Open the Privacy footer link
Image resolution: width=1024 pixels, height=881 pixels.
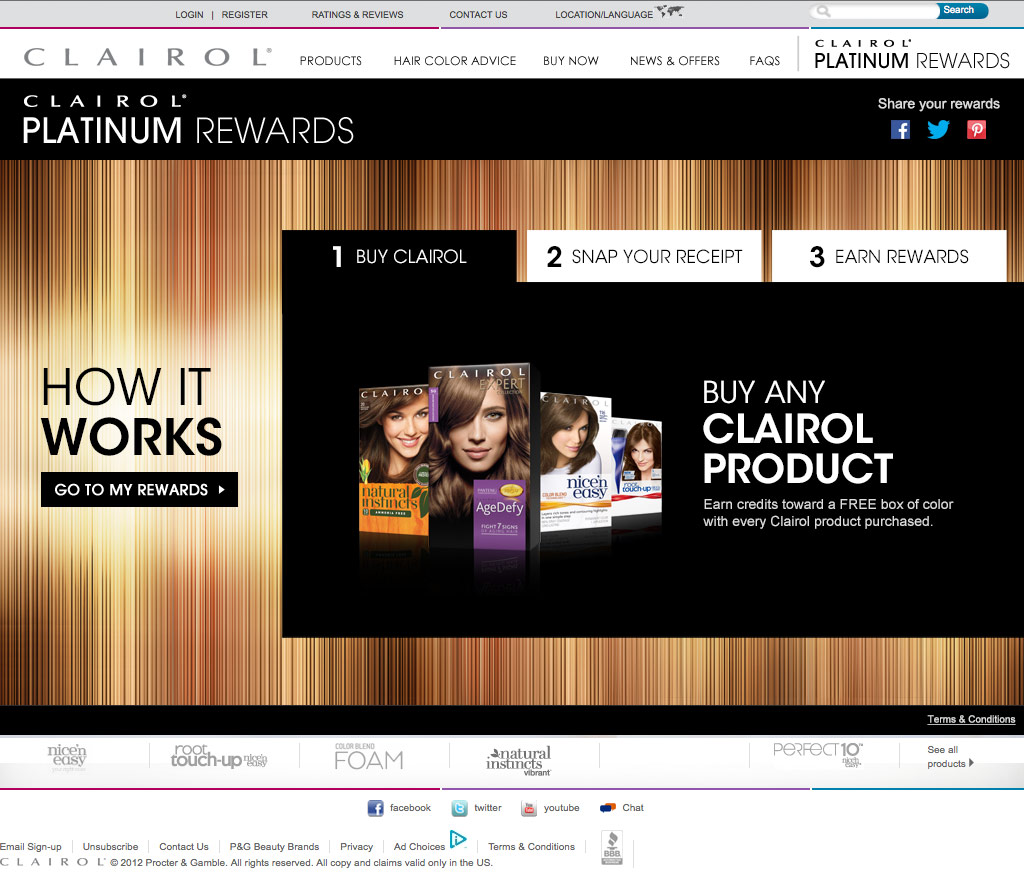point(357,846)
